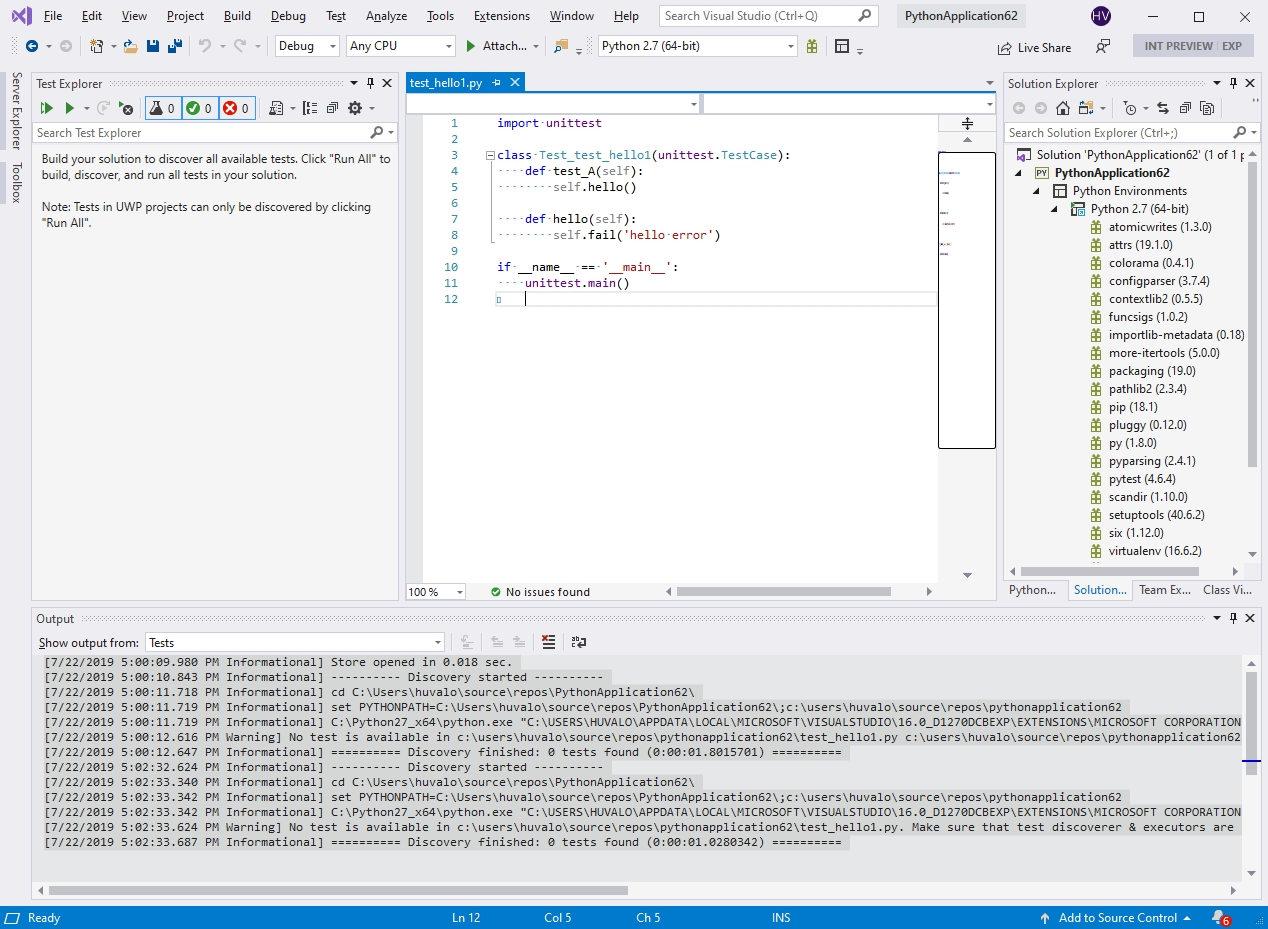
Task: Click Save All in the toolbar
Action: click(174, 46)
